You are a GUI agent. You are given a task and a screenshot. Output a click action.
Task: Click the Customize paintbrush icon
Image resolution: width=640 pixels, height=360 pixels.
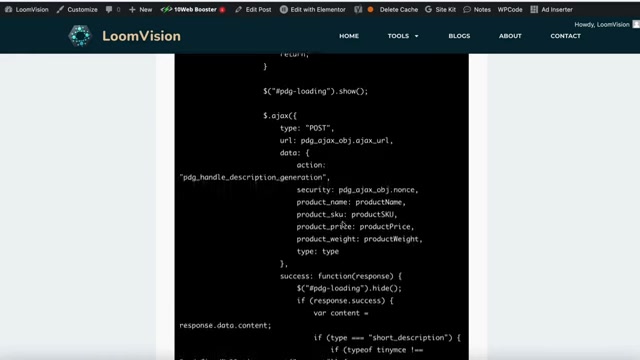point(60,9)
